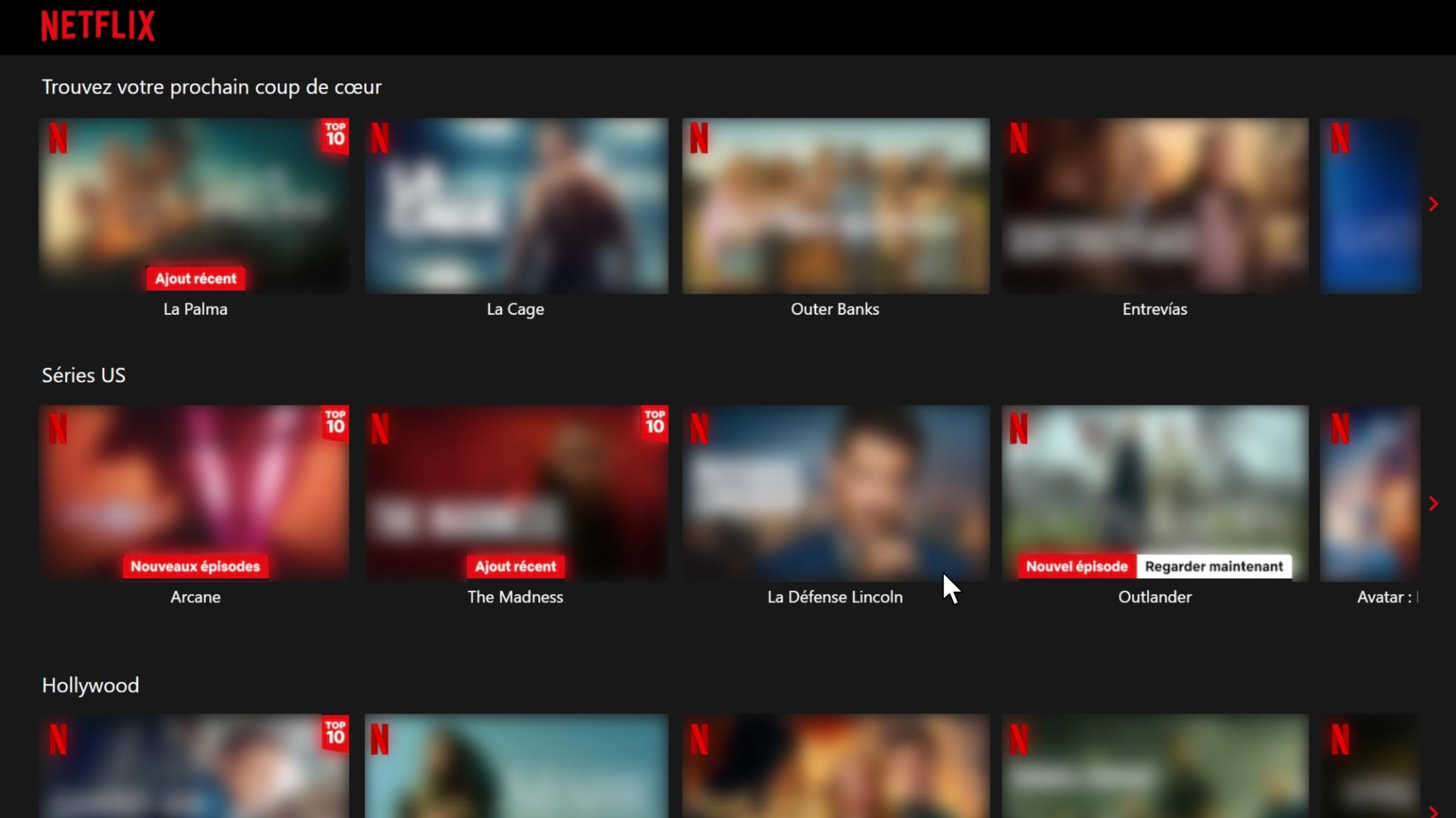Open the Entrevías series thumbnail
1456x818 pixels.
pos(1154,205)
